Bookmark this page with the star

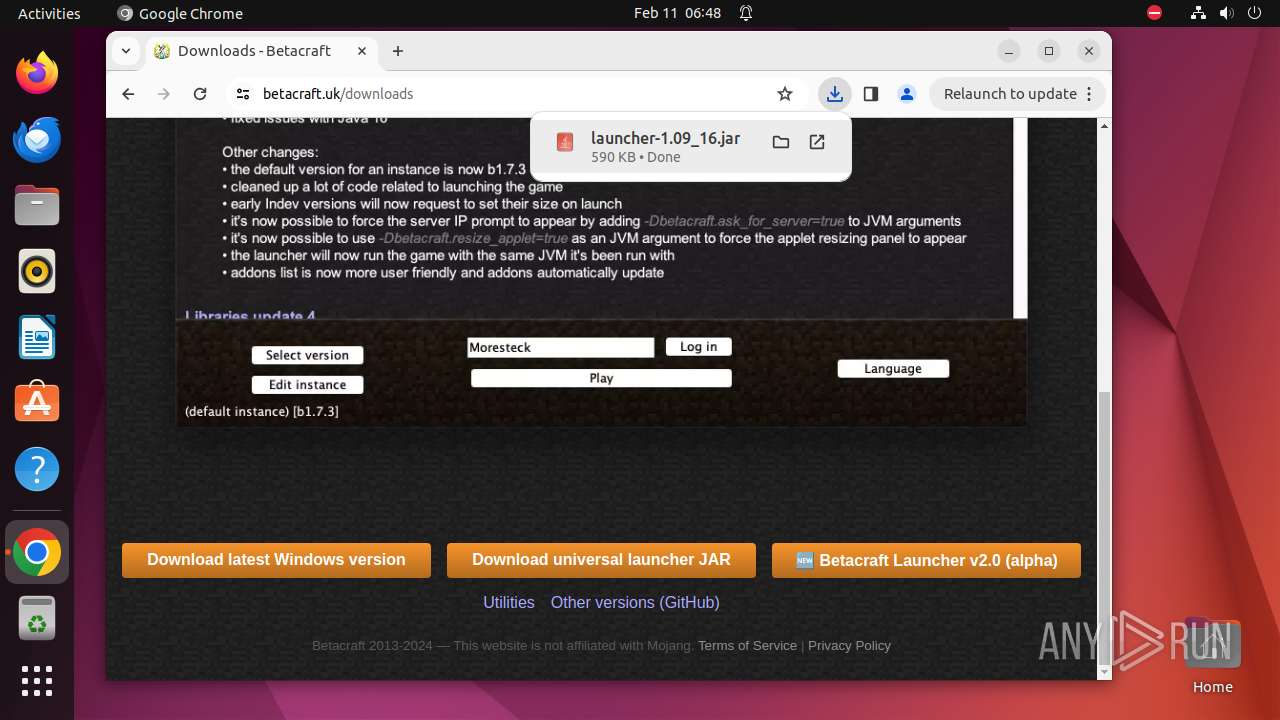click(x=785, y=94)
